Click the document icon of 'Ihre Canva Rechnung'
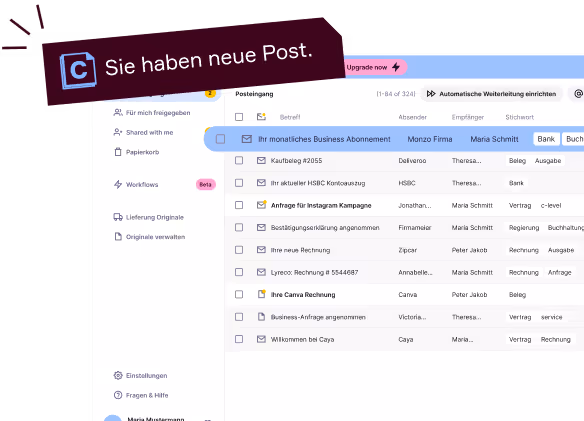584x421 pixels. coord(262,294)
